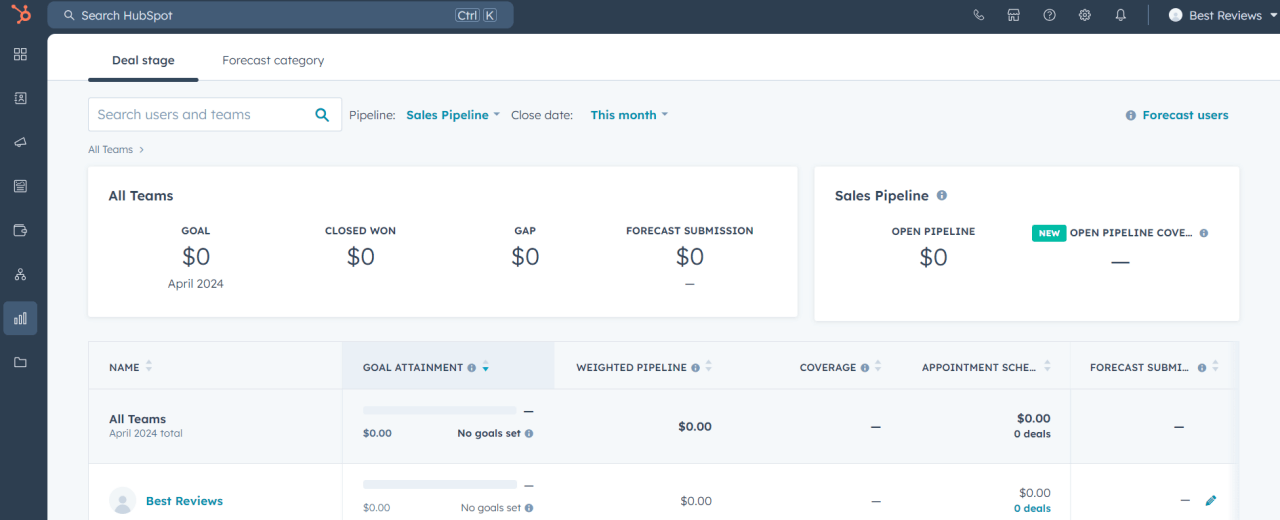Viewport: 1280px width, 520px height.
Task: Focus the Search HubSpot field
Action: (280, 15)
